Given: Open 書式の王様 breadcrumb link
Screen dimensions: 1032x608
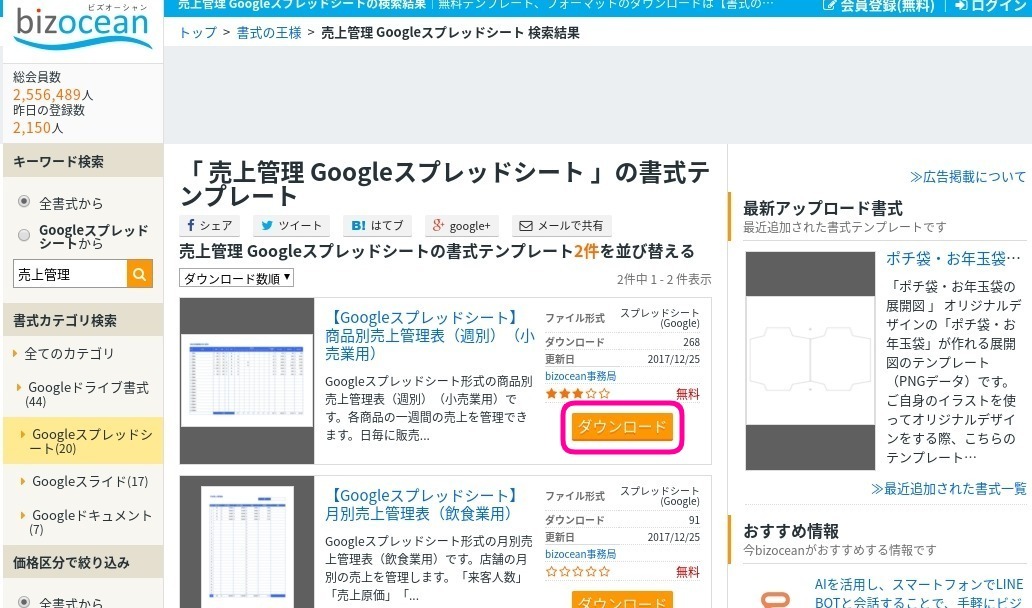Looking at the screenshot, I should (269, 32).
